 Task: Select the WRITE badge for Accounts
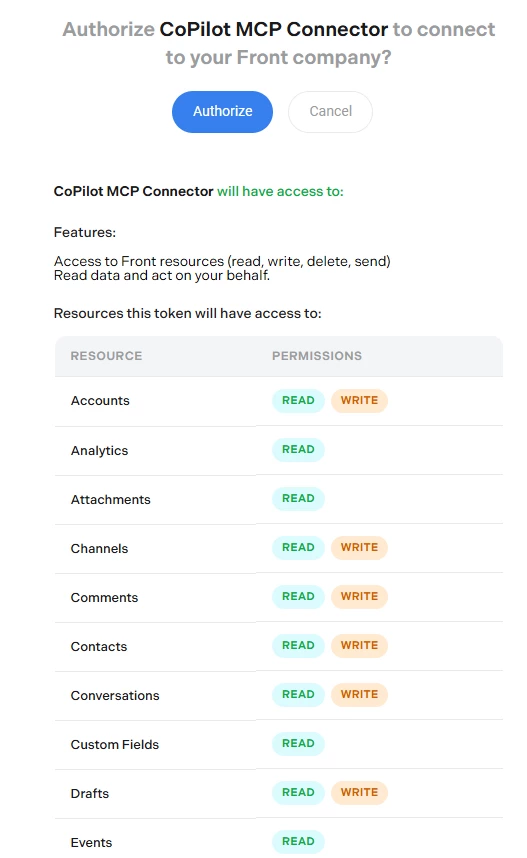pos(360,401)
